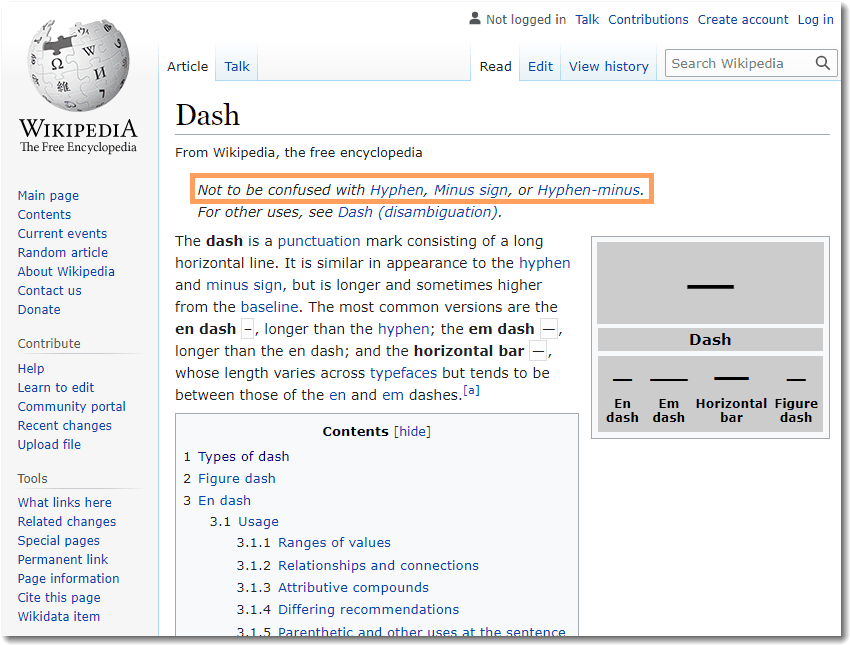
Task: Open Wikidata item link
Action: pyautogui.click(x=59, y=616)
